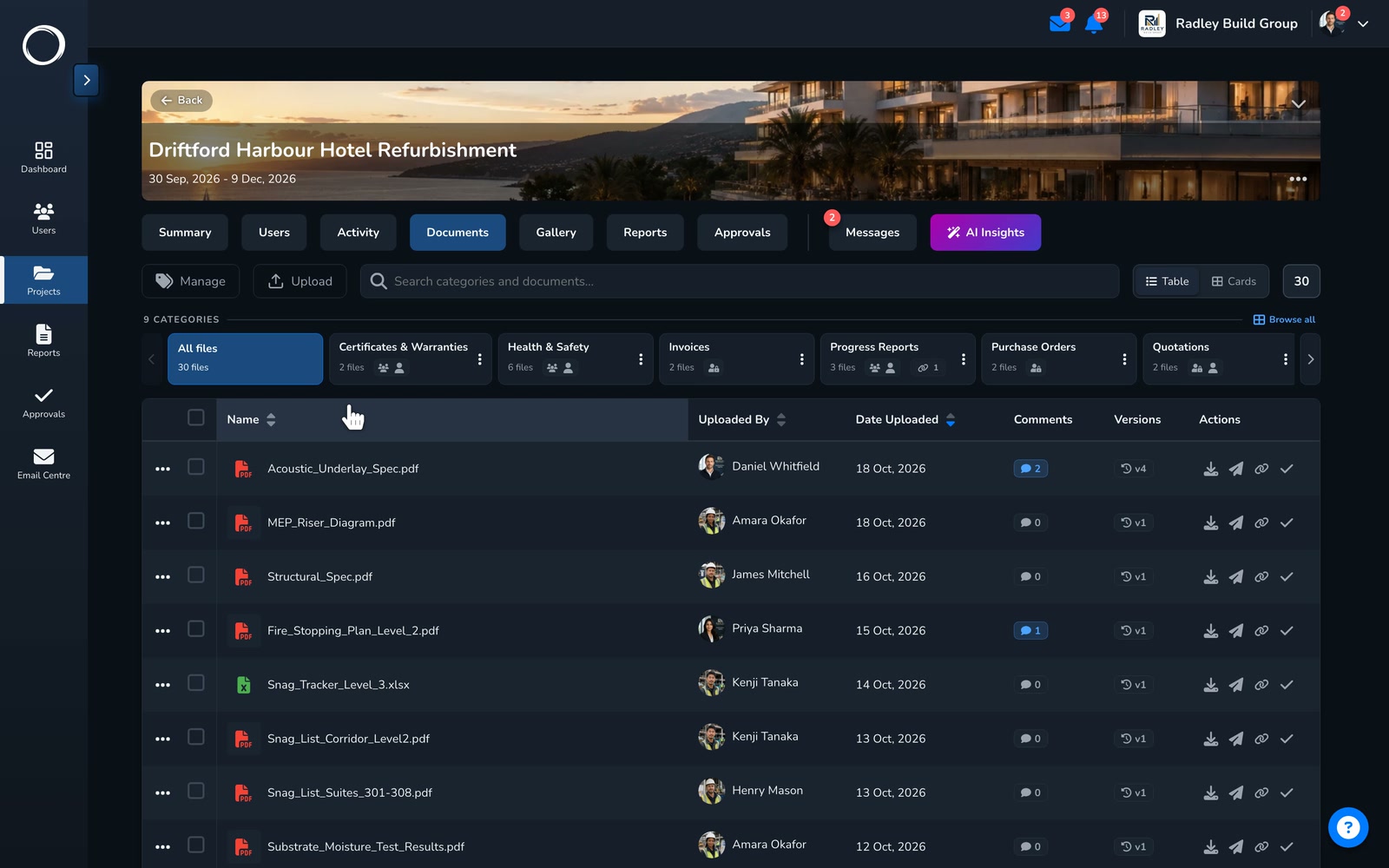
Task: Select all files with header checkbox
Action: coord(196,418)
